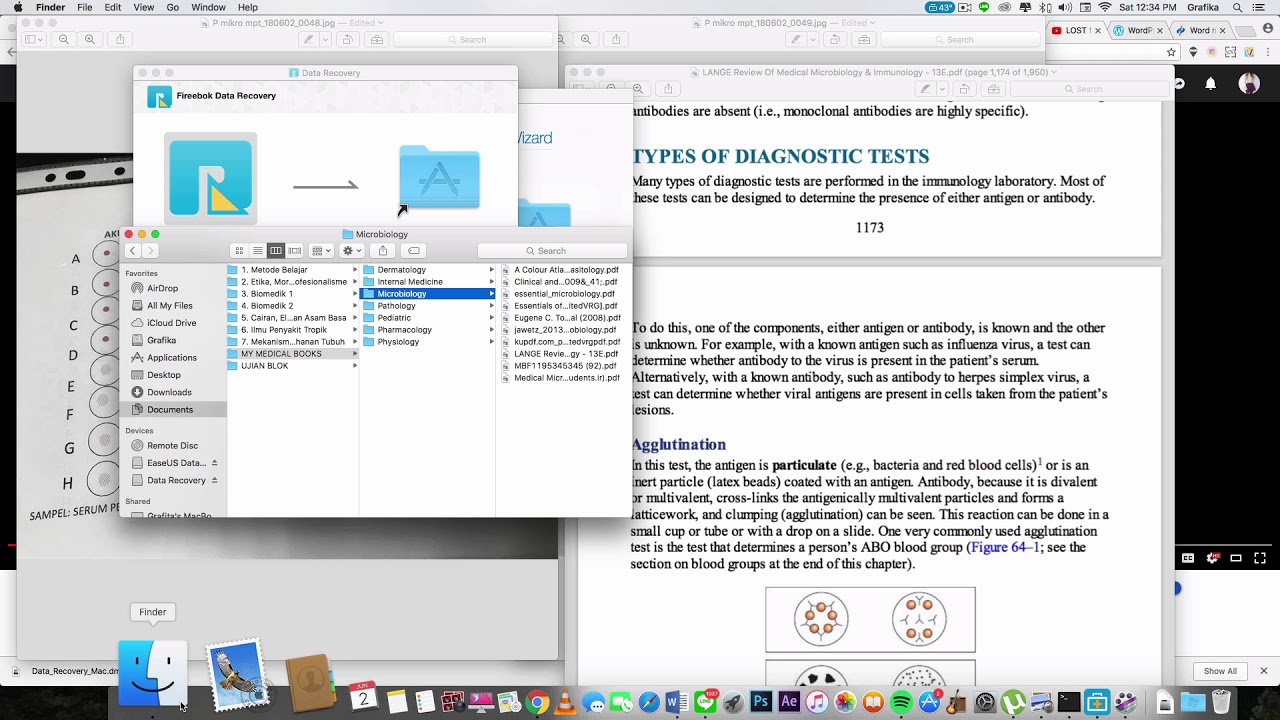Open the View menu in menu bar

pyautogui.click(x=144, y=7)
